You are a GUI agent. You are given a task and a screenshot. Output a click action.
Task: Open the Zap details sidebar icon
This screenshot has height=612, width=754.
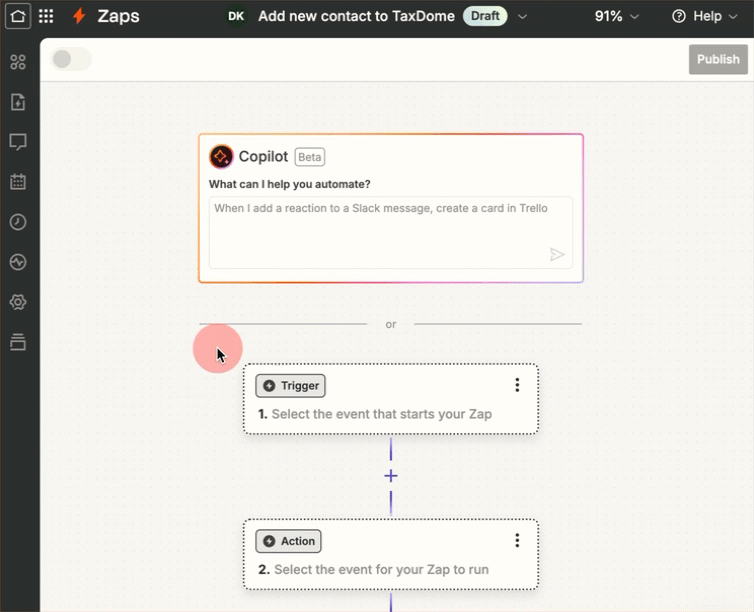click(17, 102)
